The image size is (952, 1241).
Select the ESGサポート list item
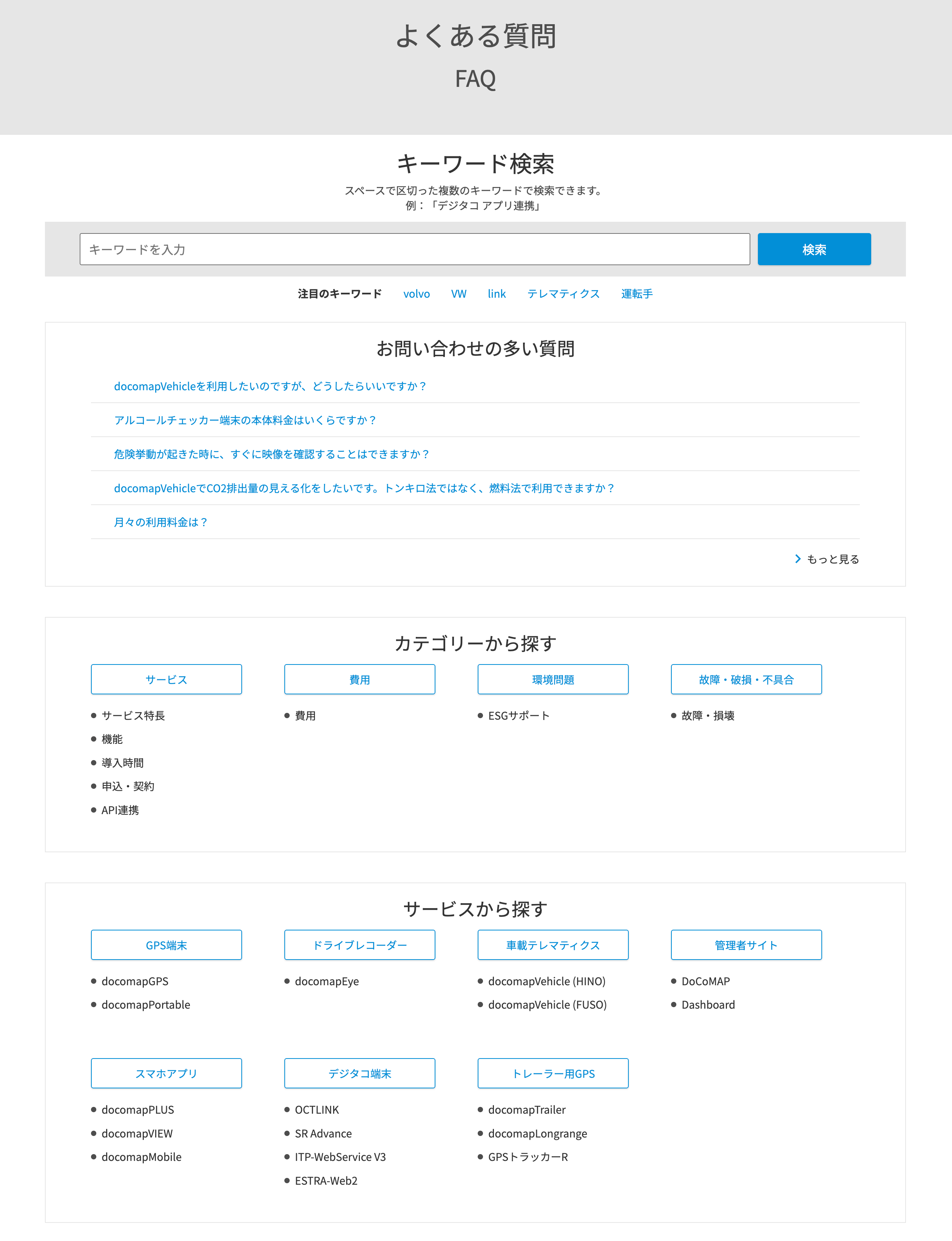[x=518, y=716]
